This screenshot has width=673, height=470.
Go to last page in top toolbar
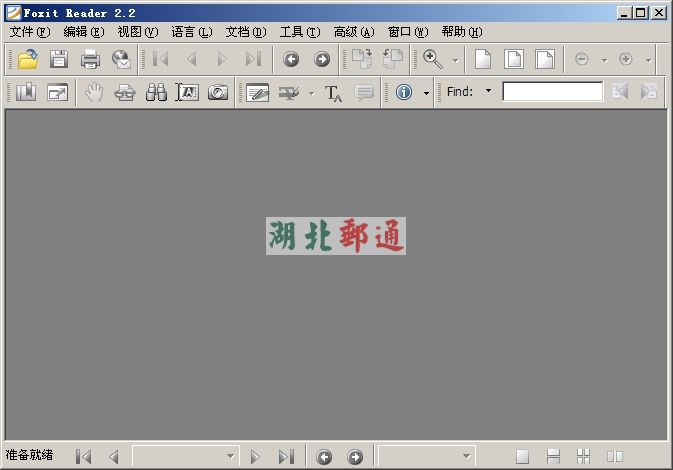click(x=253, y=59)
